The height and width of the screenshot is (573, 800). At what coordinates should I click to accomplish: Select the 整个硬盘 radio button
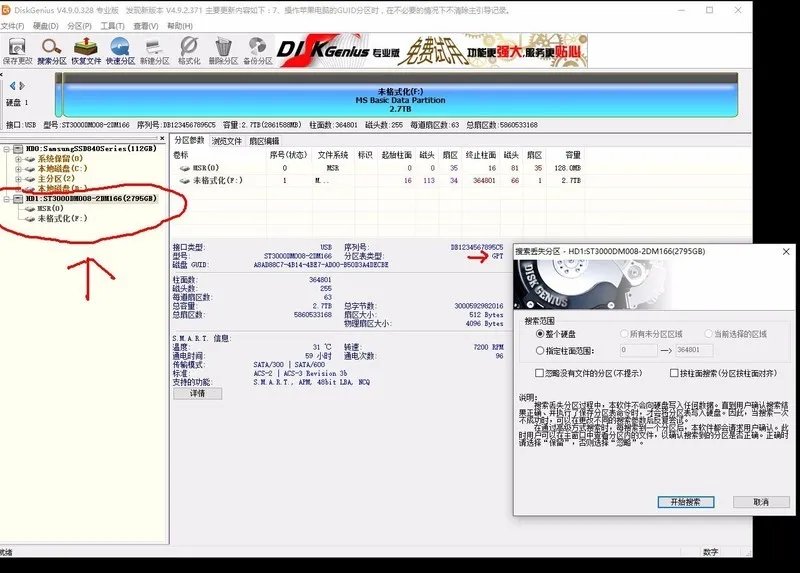click(541, 334)
